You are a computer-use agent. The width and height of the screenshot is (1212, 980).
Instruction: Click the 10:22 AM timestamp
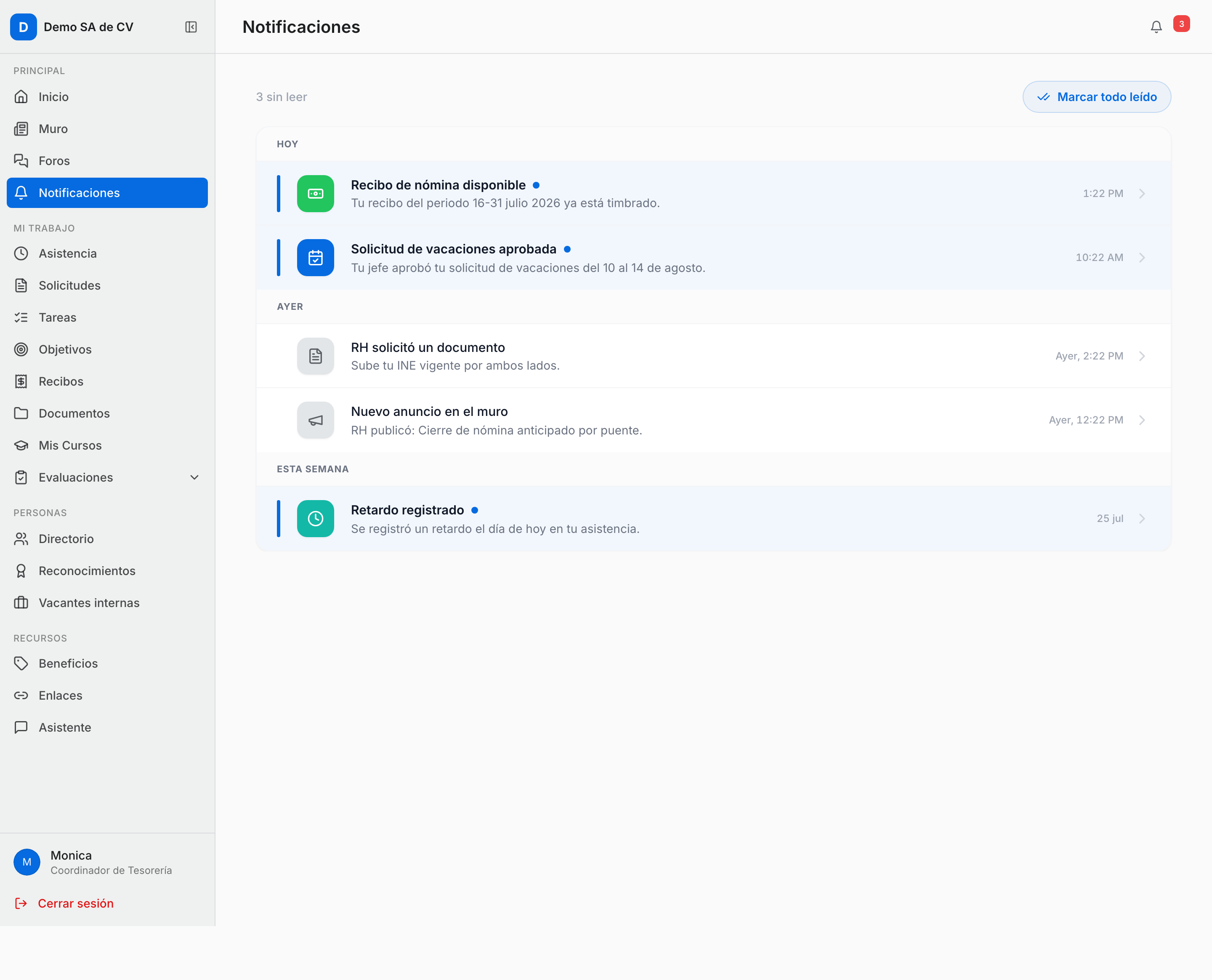tap(1099, 258)
